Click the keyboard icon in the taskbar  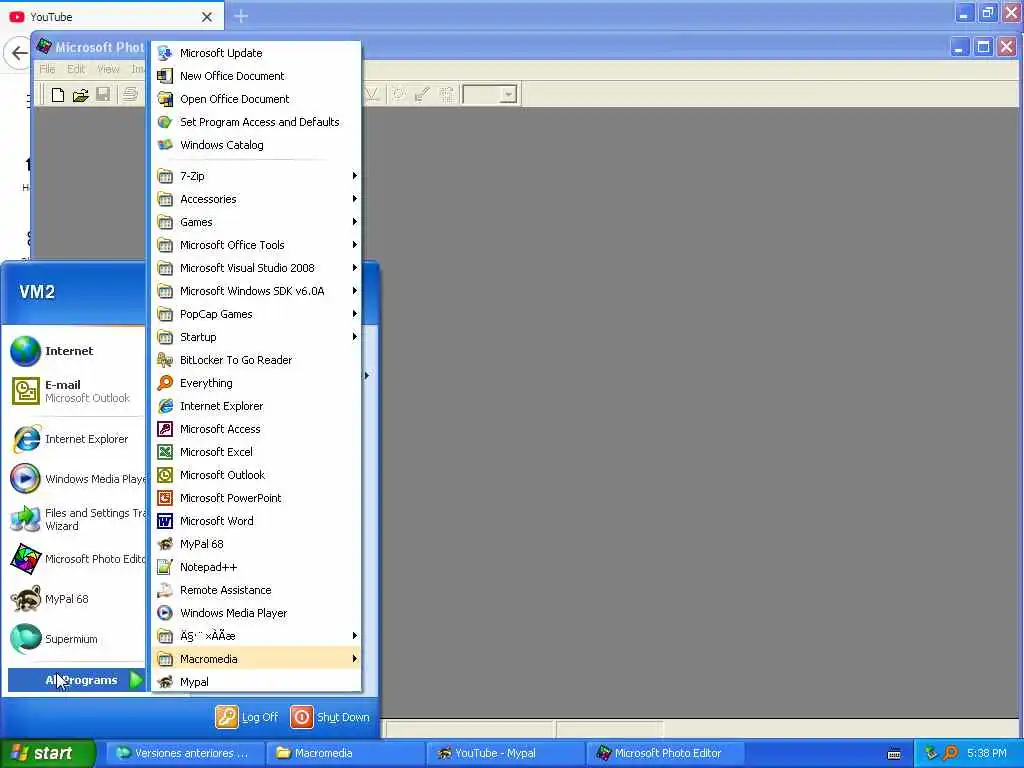click(x=894, y=754)
